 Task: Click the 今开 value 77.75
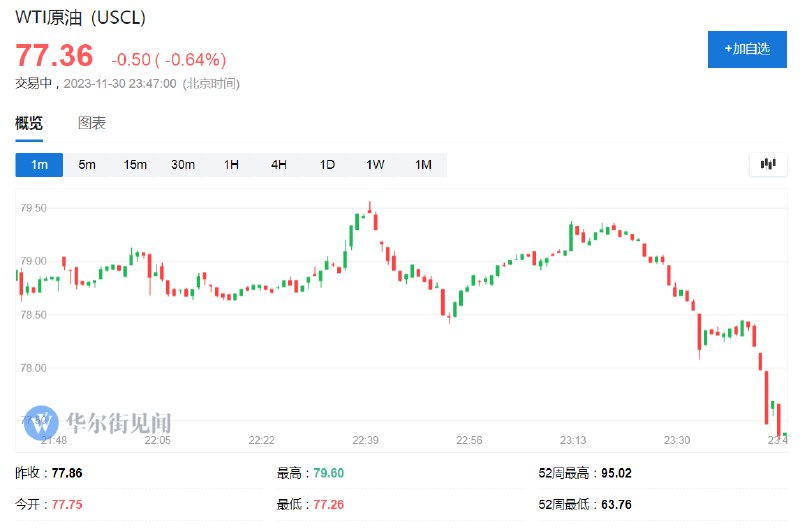[x=67, y=505]
